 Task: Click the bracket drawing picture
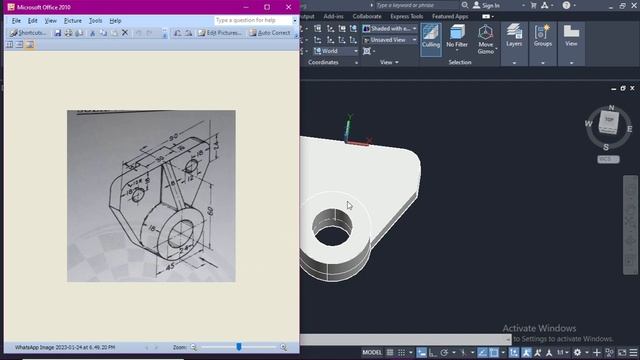coord(151,196)
